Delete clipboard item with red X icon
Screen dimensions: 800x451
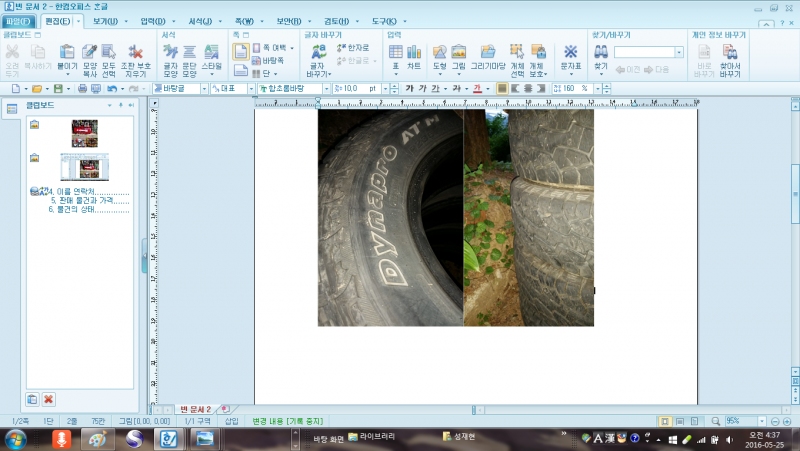(48, 399)
